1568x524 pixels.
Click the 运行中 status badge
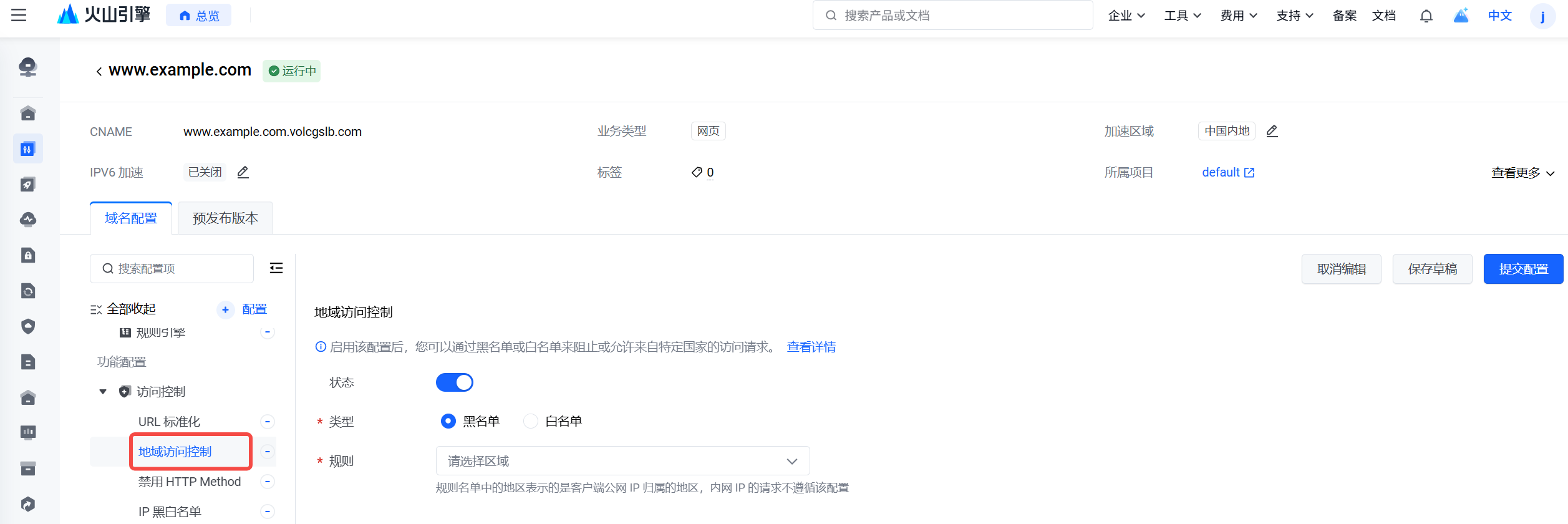pos(292,71)
